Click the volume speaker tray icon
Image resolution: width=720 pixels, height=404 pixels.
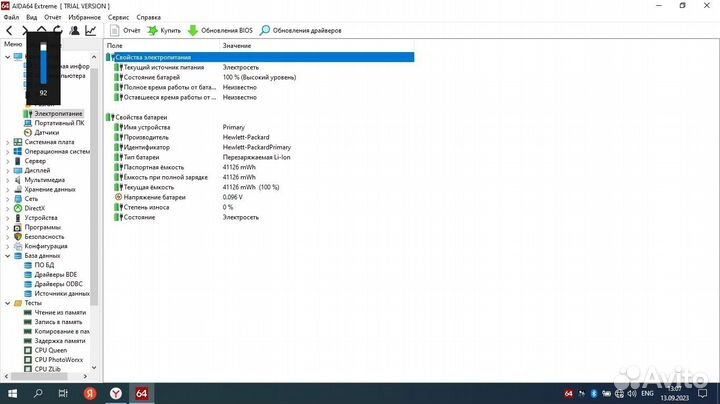pos(632,393)
